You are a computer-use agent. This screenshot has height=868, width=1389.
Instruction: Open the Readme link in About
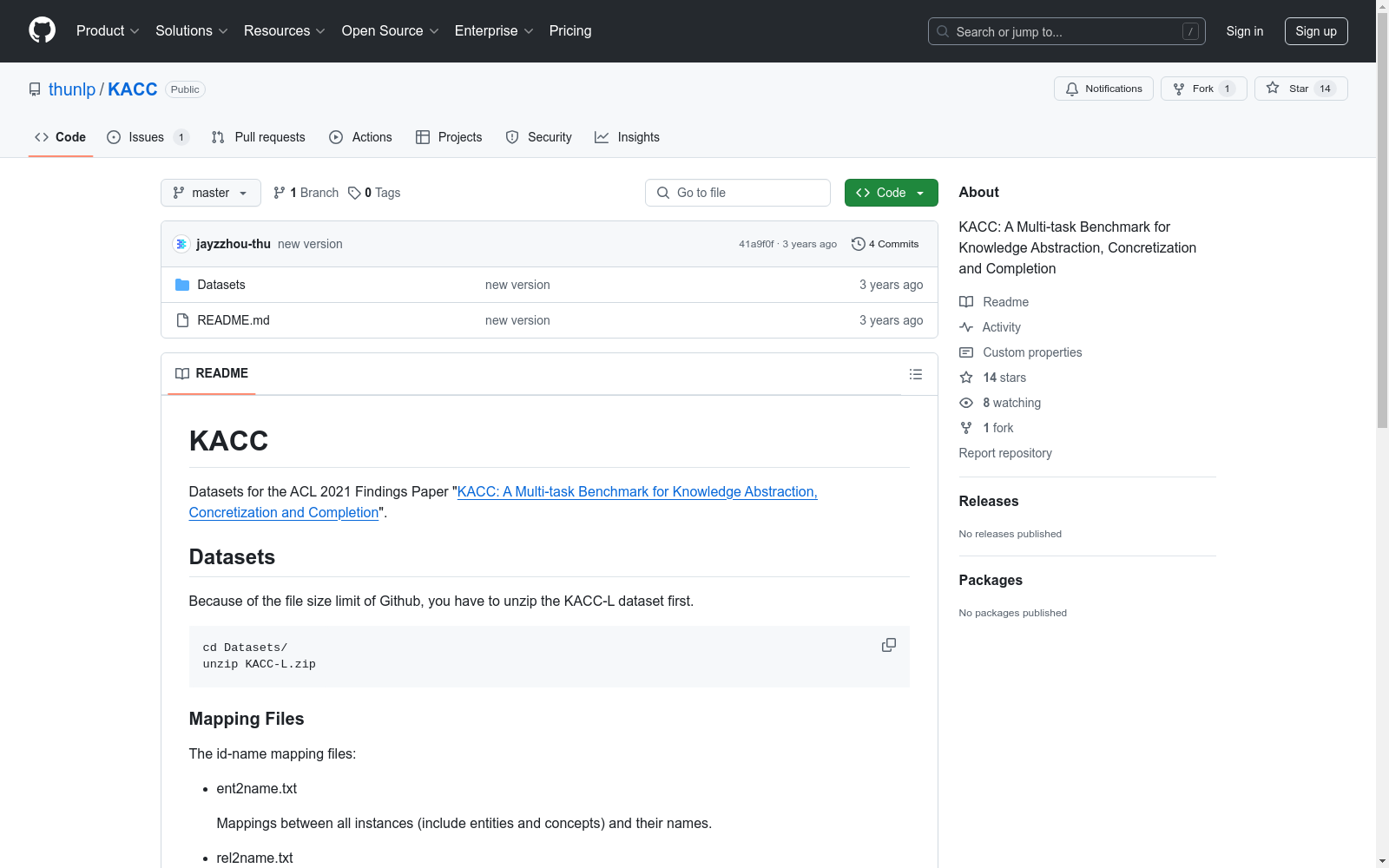coord(994,302)
